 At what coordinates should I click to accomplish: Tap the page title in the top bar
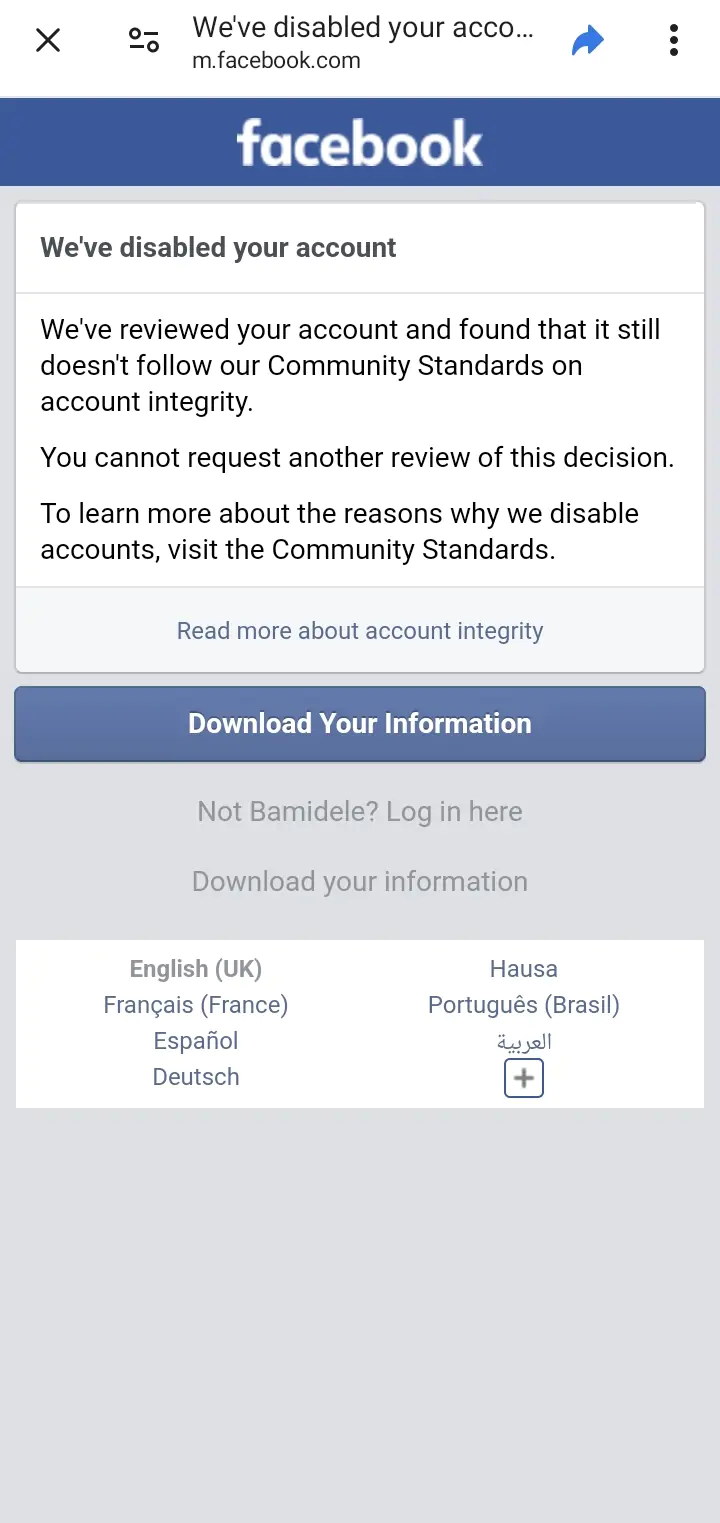[364, 27]
